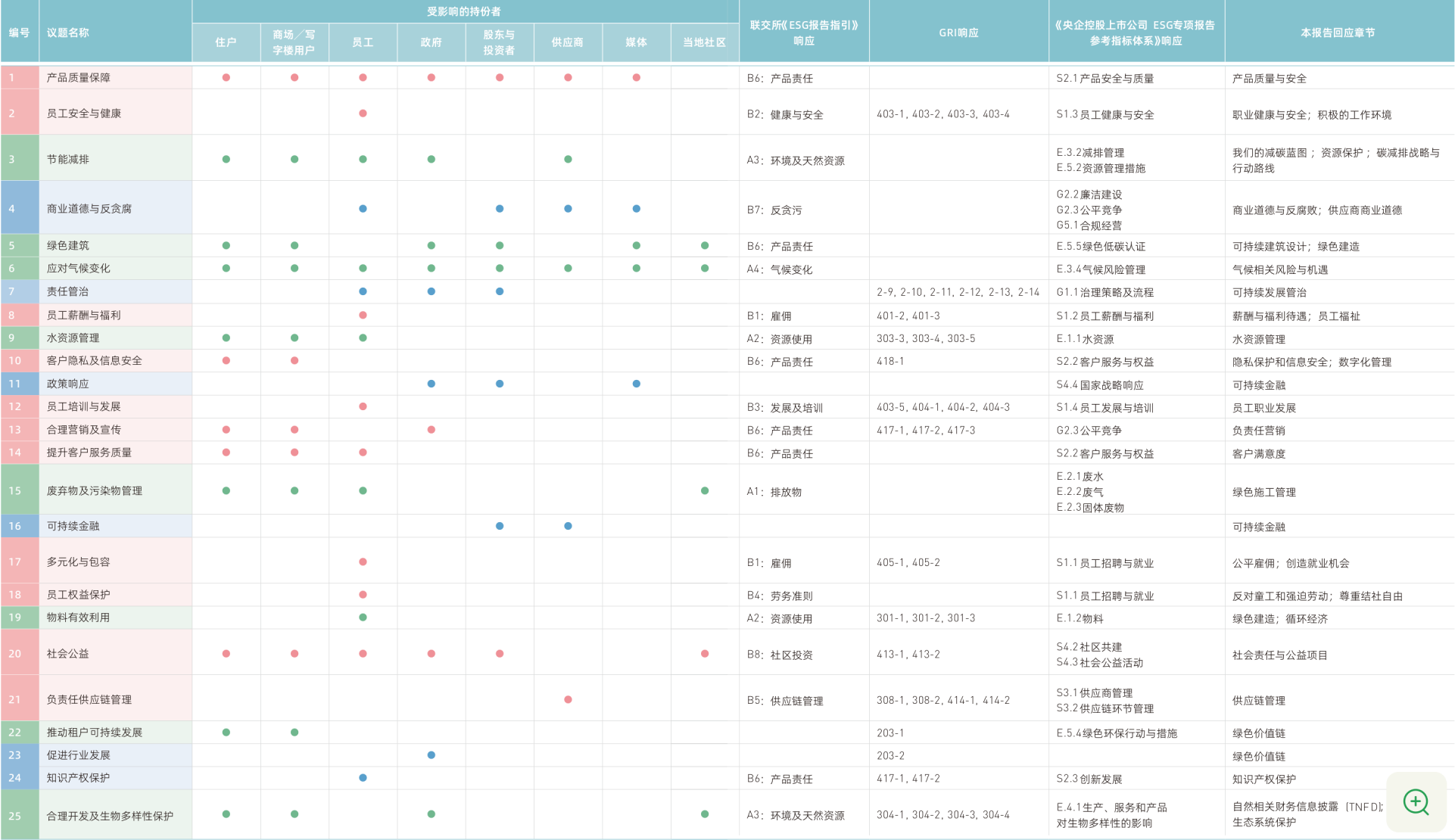Click the magnifier zoom-in icon
This screenshot has height=840, width=1455.
coord(1416,801)
